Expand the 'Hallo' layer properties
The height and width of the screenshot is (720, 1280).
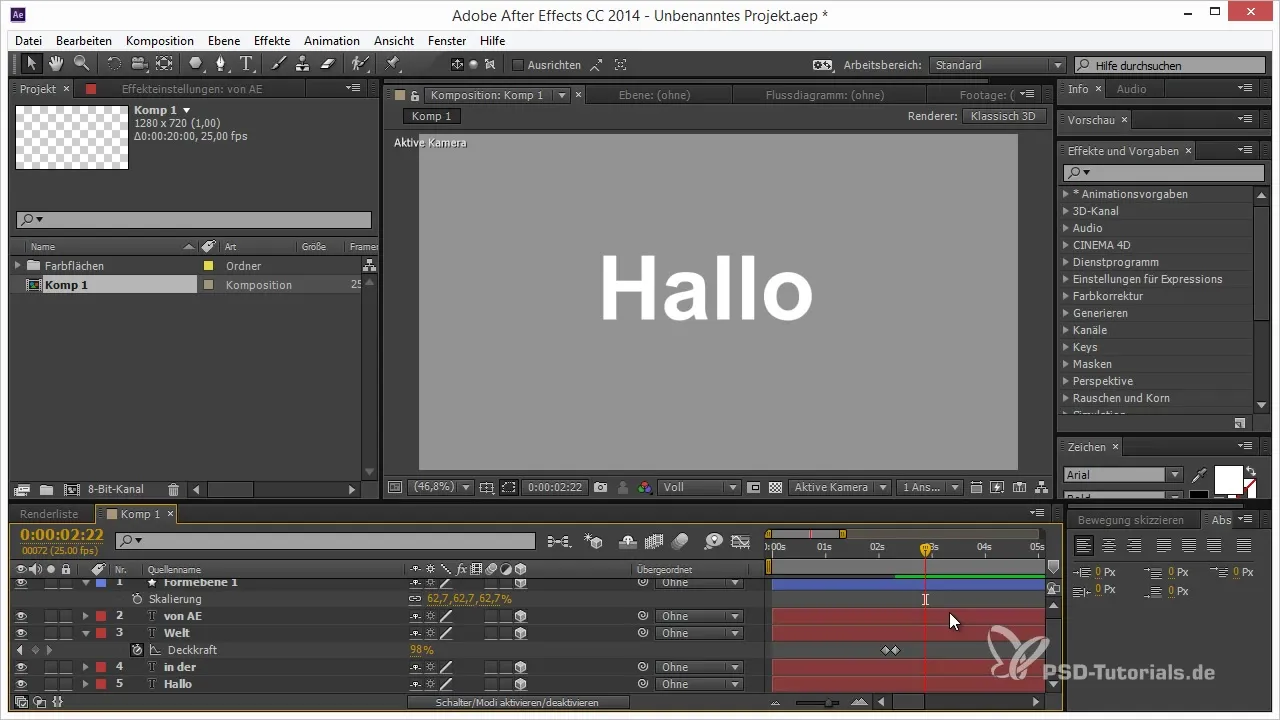coord(85,684)
